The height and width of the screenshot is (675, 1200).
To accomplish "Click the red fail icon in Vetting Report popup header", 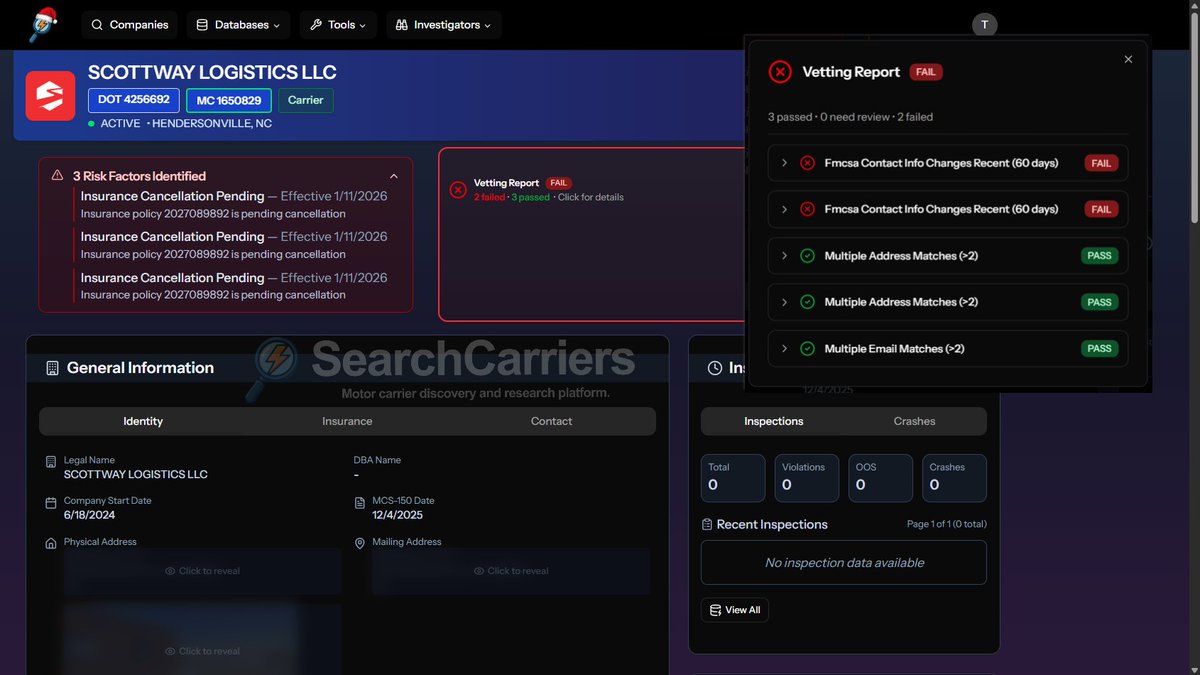I will pyautogui.click(x=780, y=72).
